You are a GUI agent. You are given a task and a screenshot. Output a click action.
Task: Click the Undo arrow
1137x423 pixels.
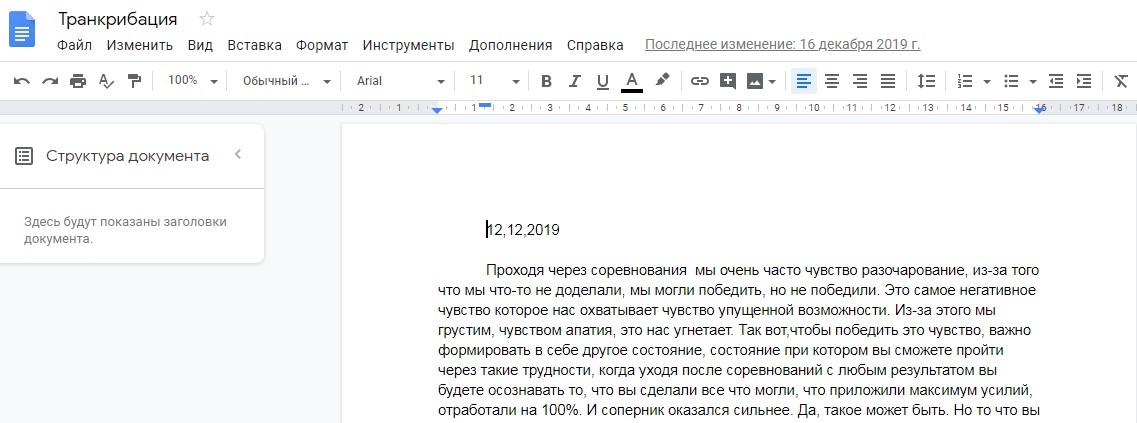(x=22, y=81)
